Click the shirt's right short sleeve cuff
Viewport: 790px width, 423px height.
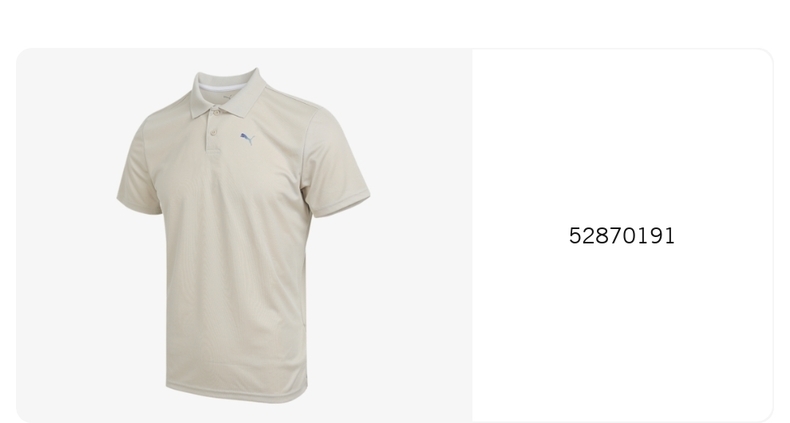(342, 205)
